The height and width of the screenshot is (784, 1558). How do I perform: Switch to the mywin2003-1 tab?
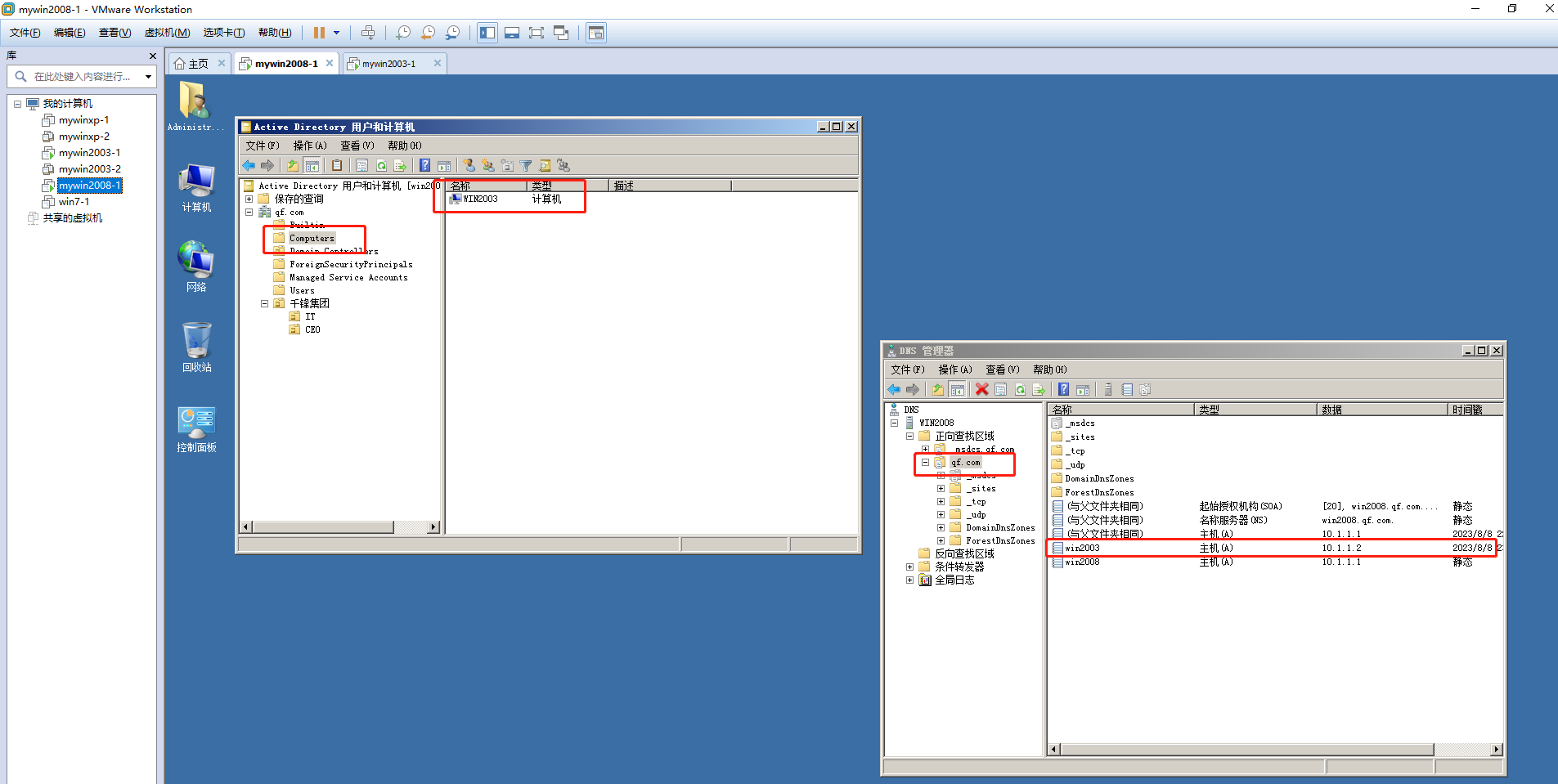(x=388, y=64)
